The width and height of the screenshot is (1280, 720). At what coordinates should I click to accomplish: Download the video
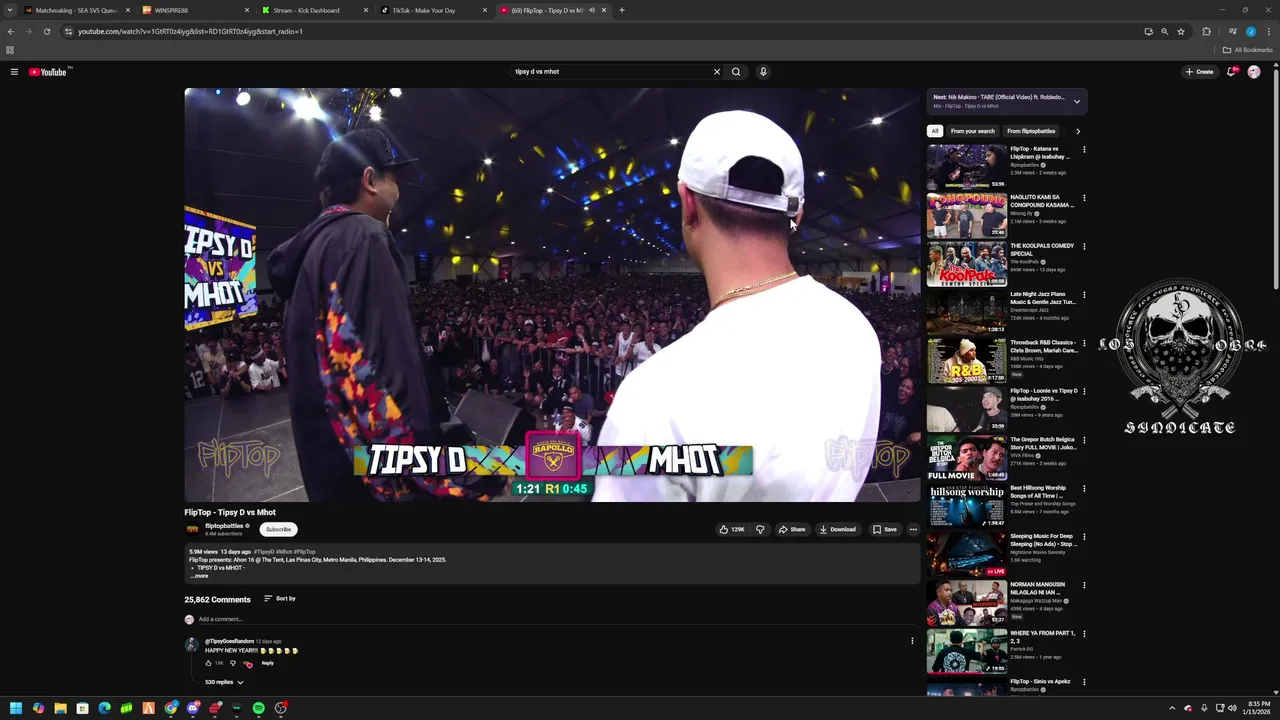coord(838,529)
